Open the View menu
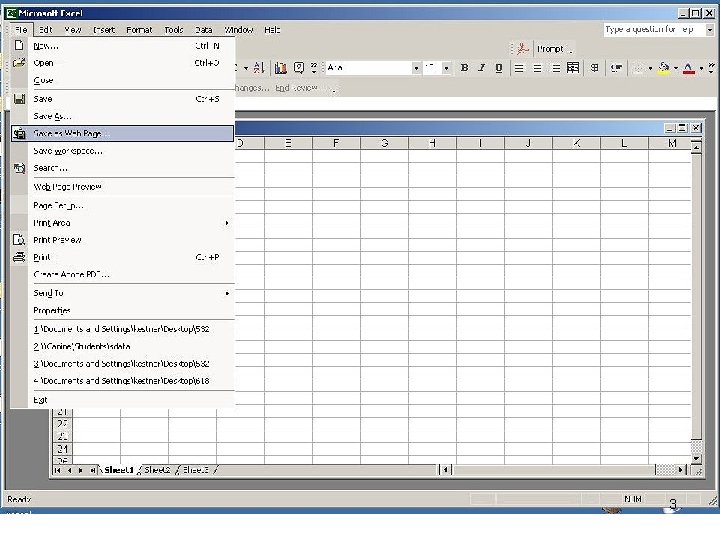Image resolution: width=720 pixels, height=540 pixels. tap(73, 30)
